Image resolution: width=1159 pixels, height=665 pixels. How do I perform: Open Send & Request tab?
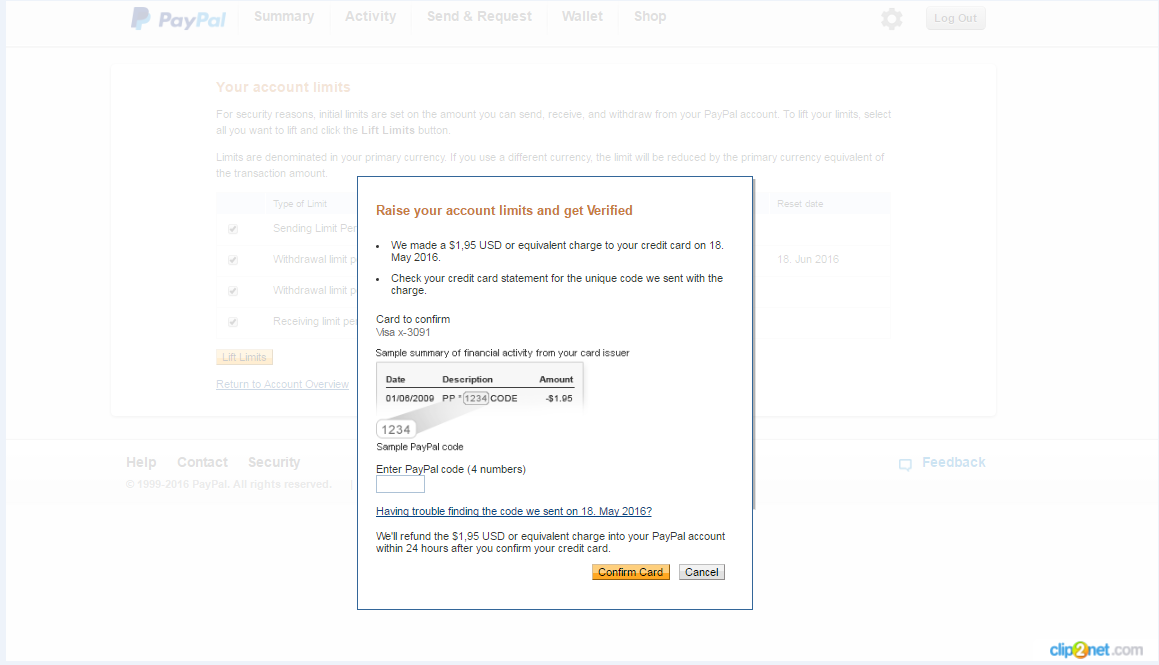coord(479,16)
